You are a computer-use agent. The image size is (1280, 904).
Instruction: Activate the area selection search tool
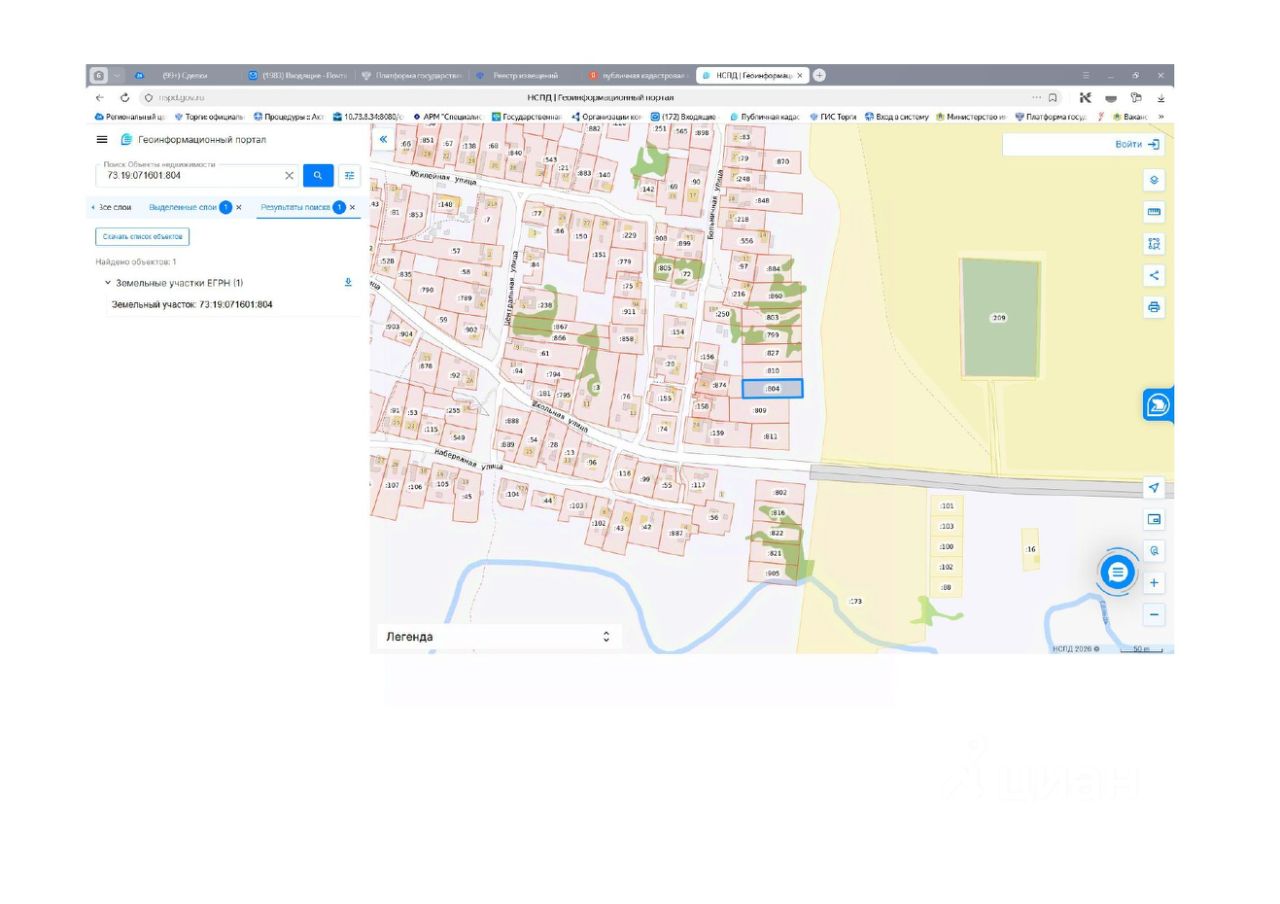[1154, 244]
